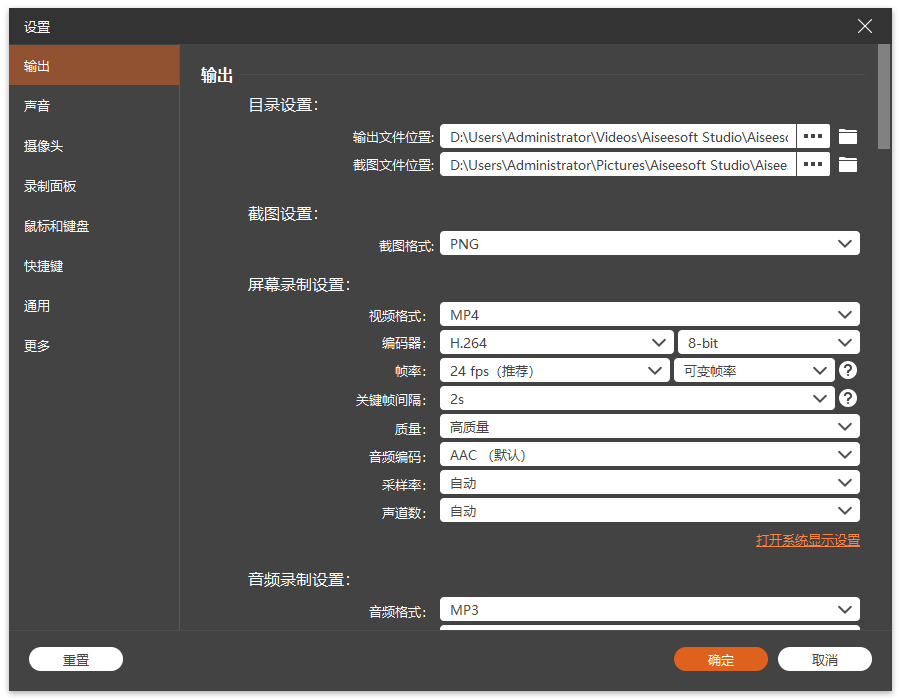Open the 8-bit depth dropdown

tap(768, 343)
